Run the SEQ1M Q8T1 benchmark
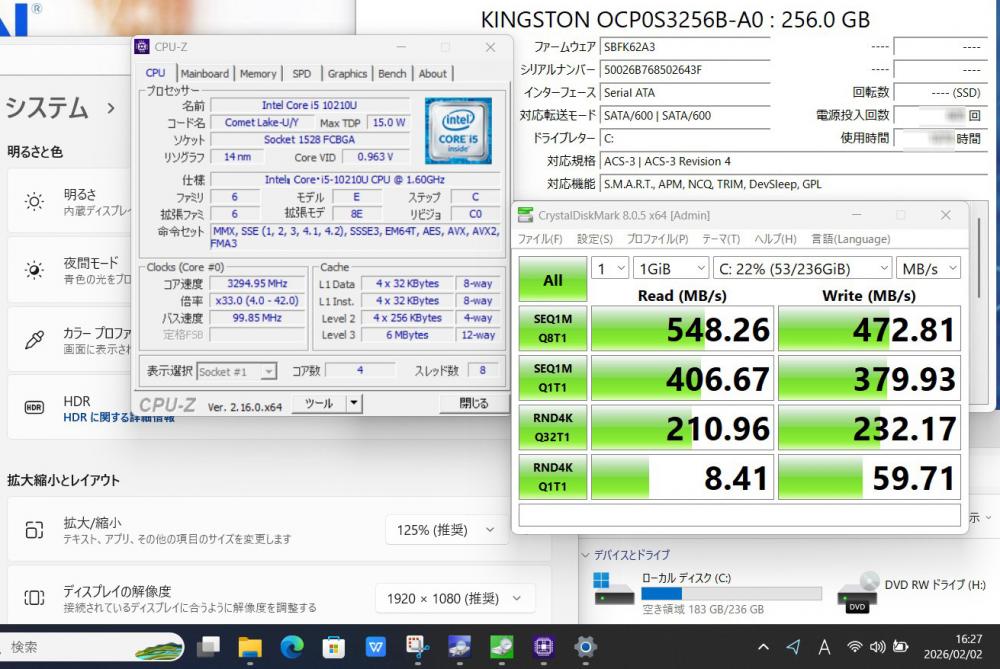Screen dimensions: 1000x669 [552, 328]
